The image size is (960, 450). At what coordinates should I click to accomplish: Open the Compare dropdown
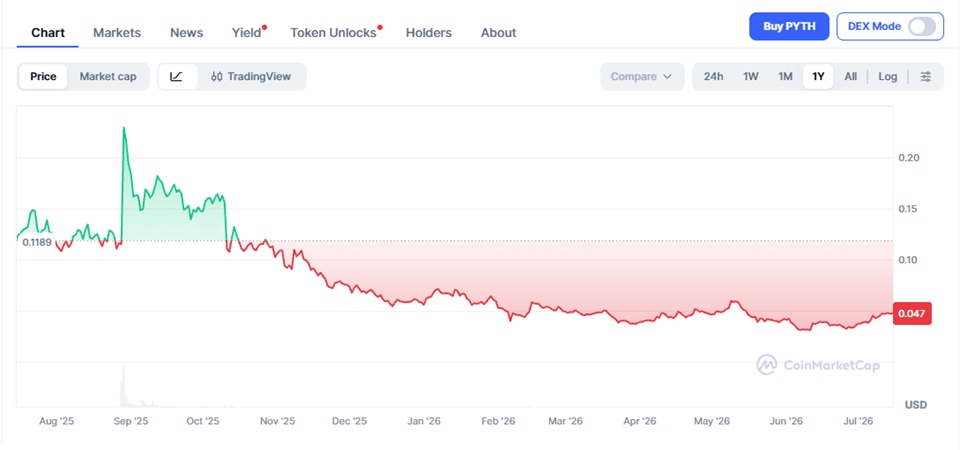click(x=642, y=77)
